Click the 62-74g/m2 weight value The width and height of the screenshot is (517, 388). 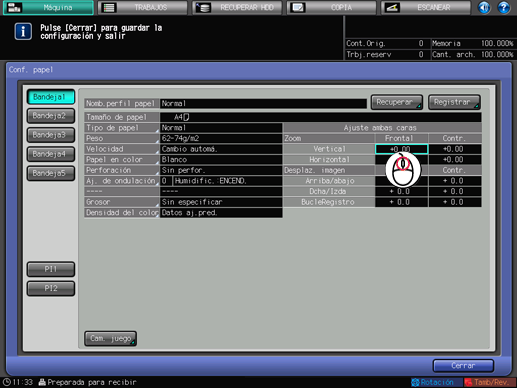tap(221, 138)
